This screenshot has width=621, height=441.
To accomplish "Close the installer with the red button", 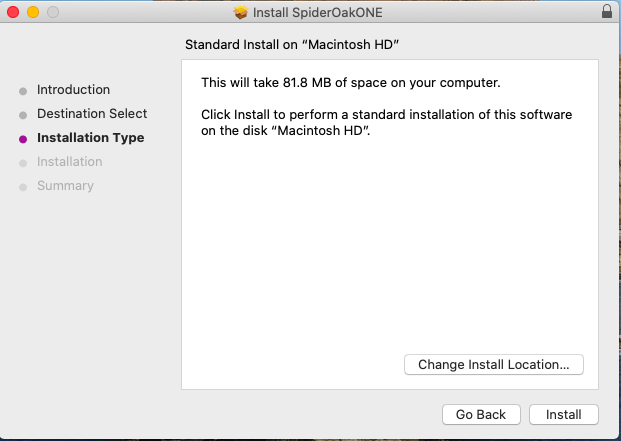I will tap(14, 13).
